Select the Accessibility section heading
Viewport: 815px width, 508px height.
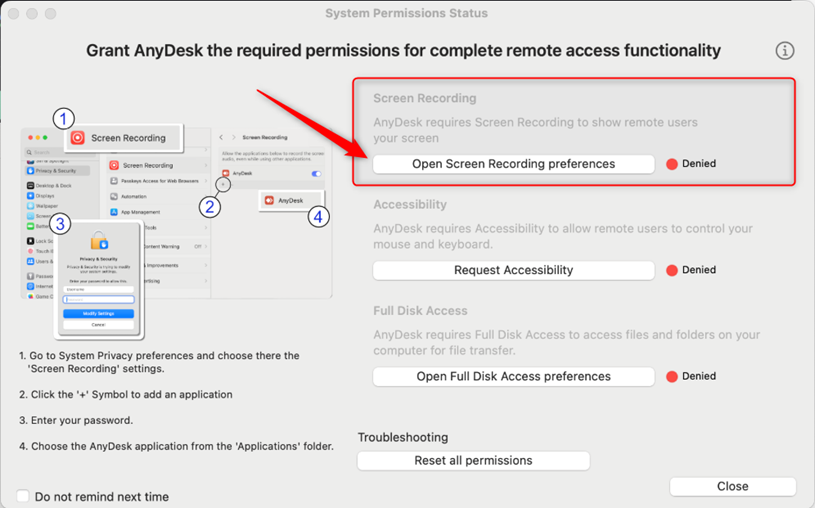pyautogui.click(x=410, y=204)
